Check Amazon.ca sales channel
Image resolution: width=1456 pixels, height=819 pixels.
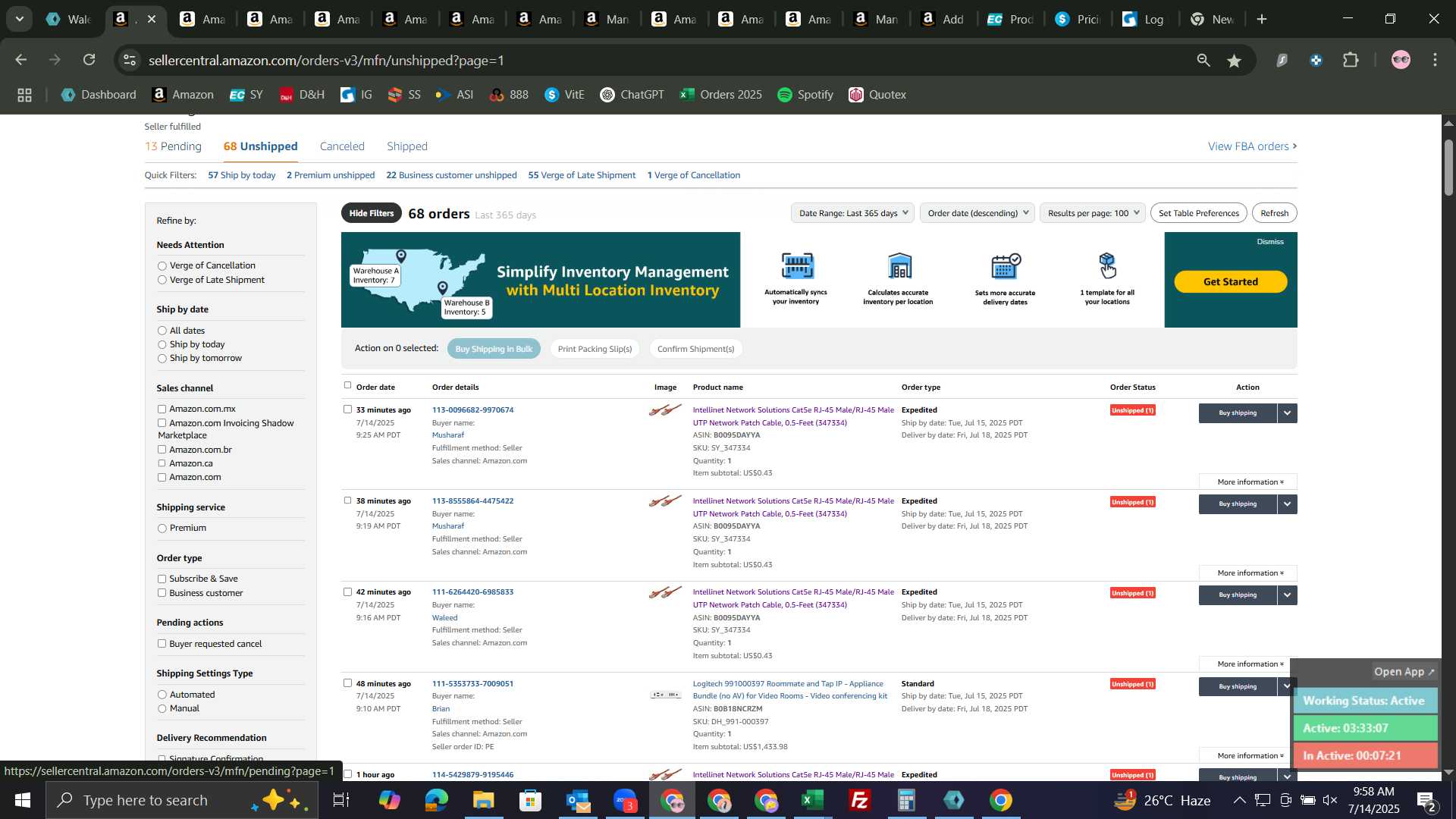tap(162, 463)
